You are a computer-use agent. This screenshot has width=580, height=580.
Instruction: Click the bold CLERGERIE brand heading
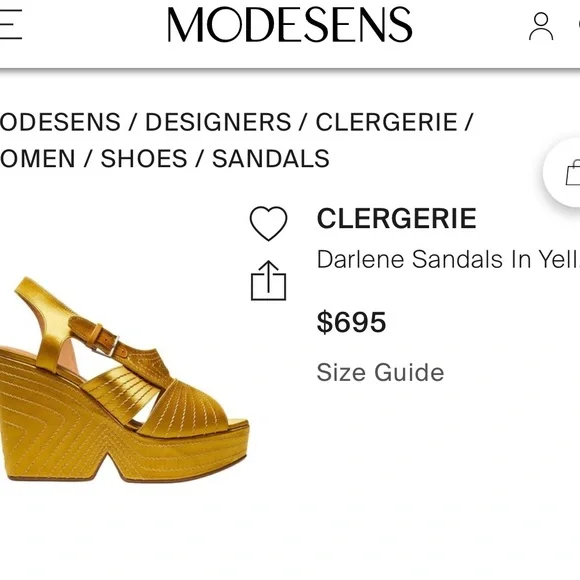click(x=397, y=218)
